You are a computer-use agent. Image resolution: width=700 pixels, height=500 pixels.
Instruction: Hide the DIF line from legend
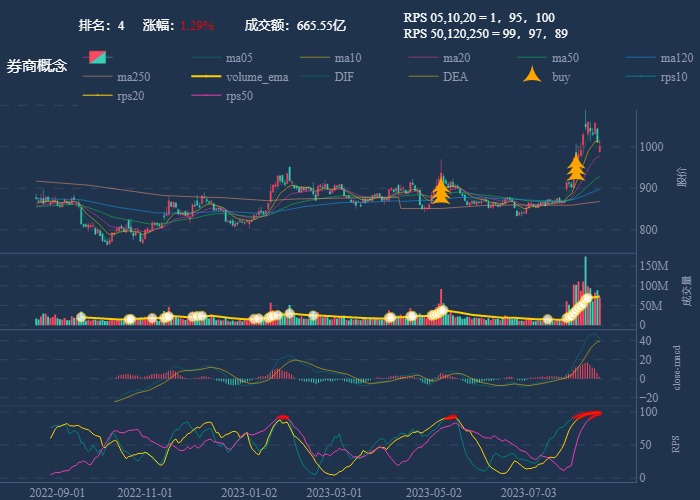[x=343, y=76]
